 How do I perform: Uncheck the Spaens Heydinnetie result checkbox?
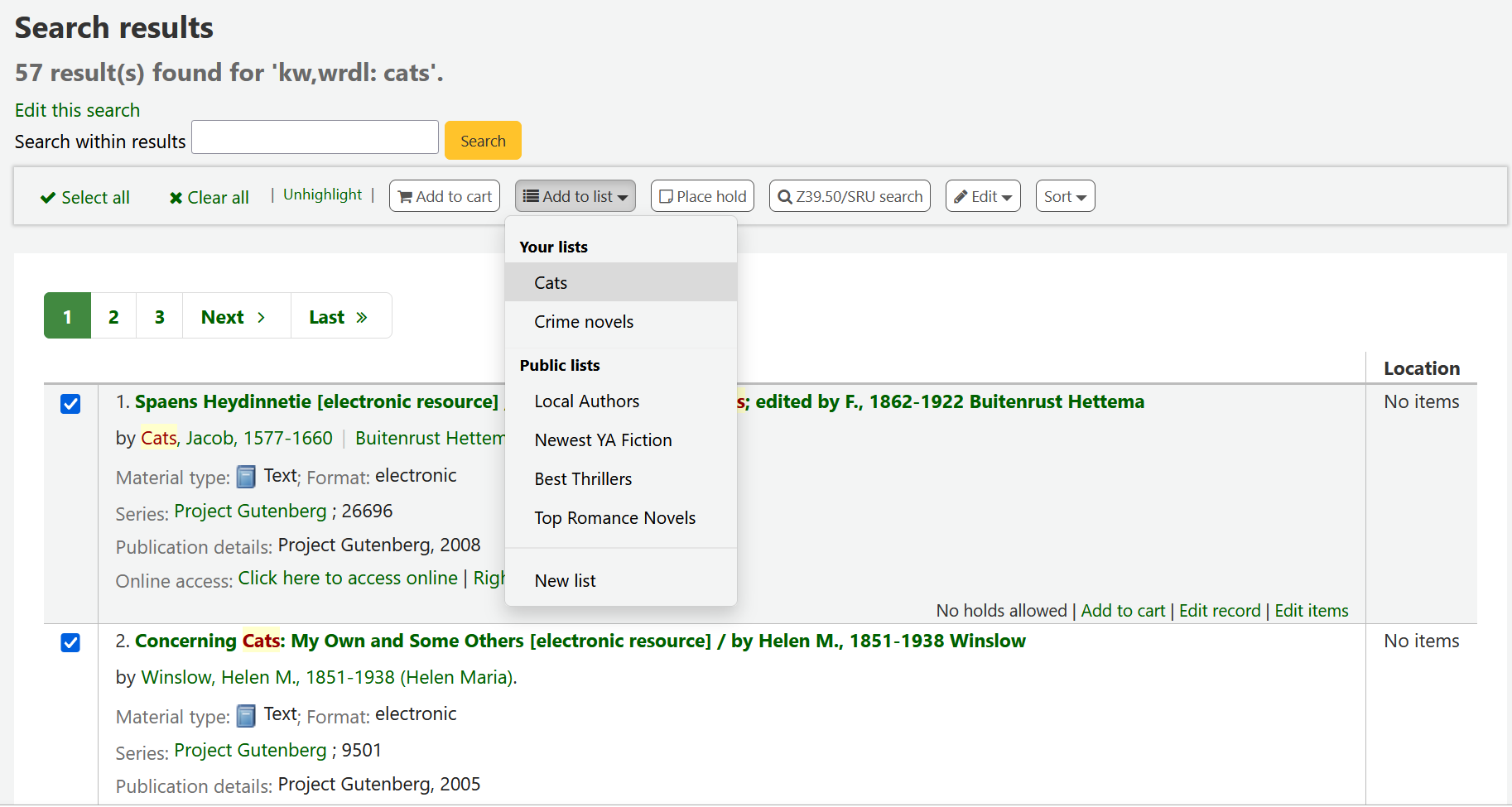(70, 404)
